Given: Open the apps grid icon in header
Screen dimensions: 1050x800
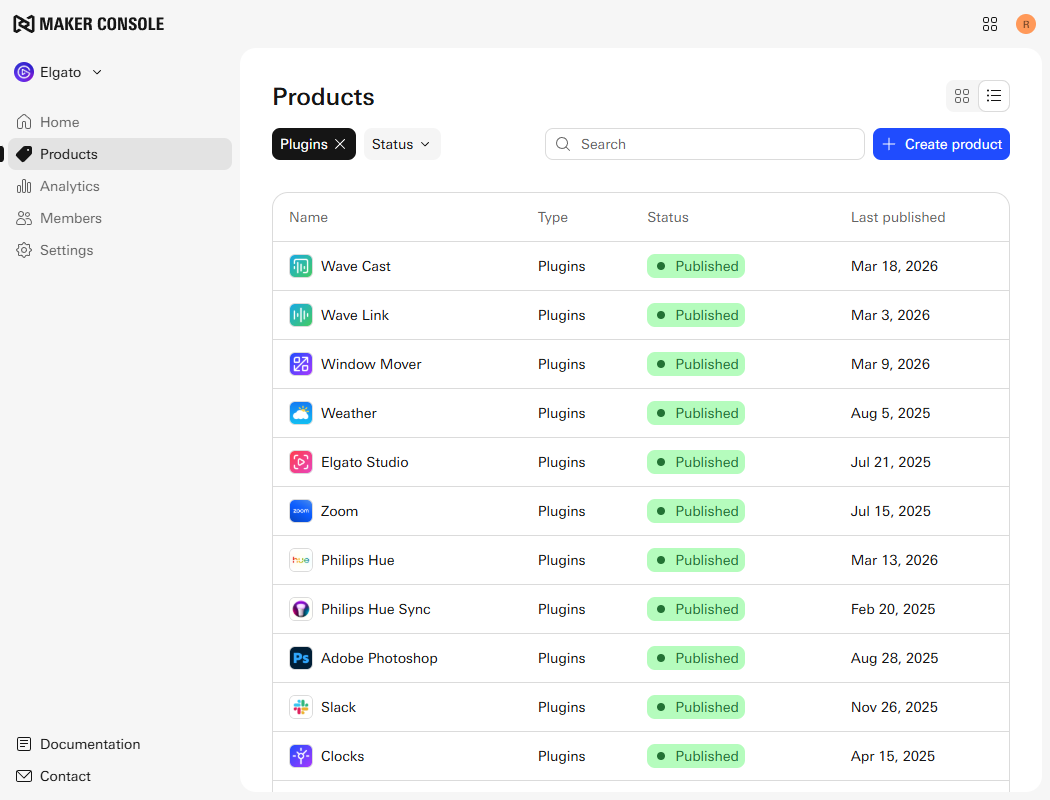Looking at the screenshot, I should click(x=990, y=24).
